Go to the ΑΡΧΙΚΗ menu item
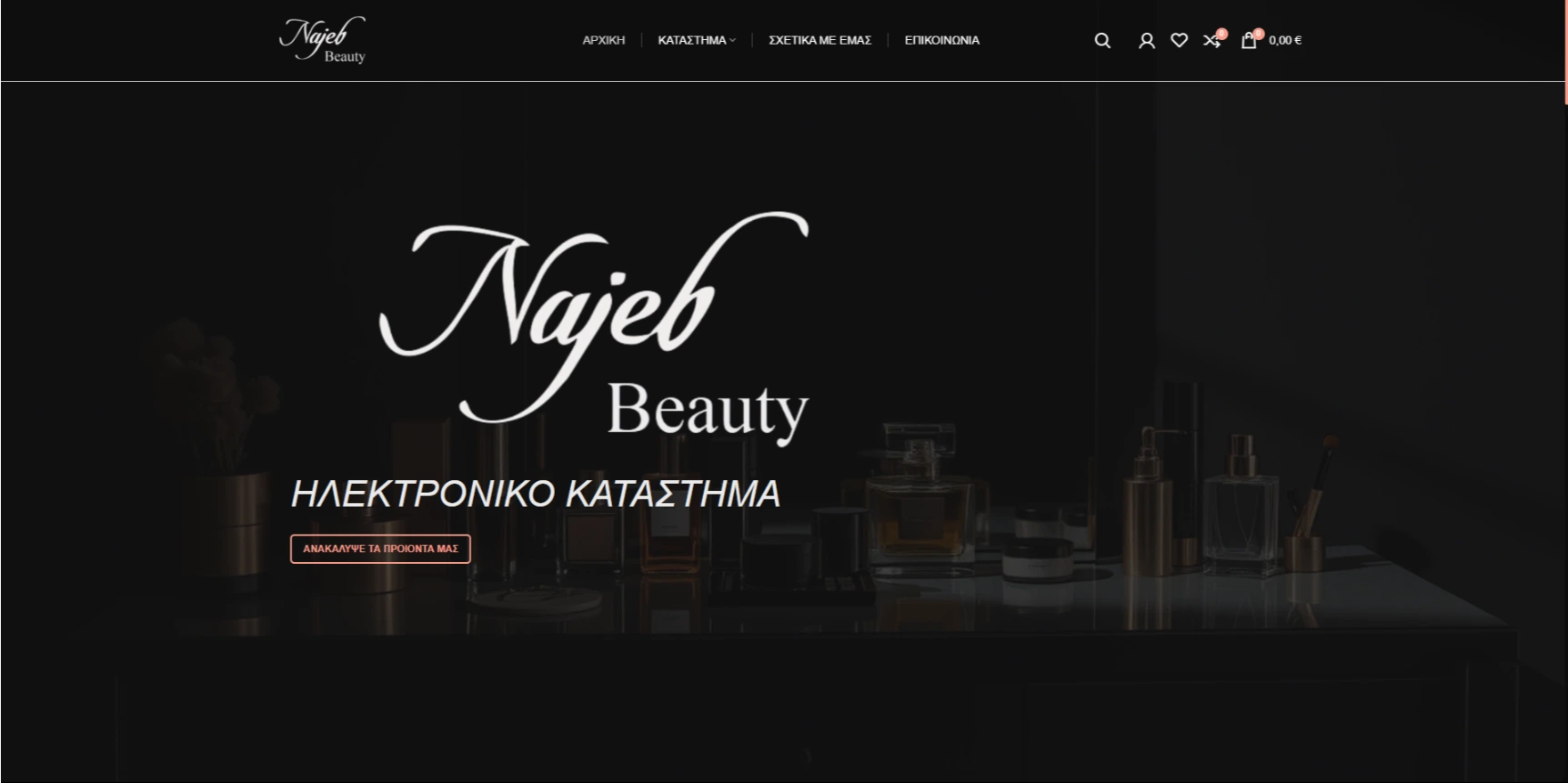1568x783 pixels. (x=603, y=40)
